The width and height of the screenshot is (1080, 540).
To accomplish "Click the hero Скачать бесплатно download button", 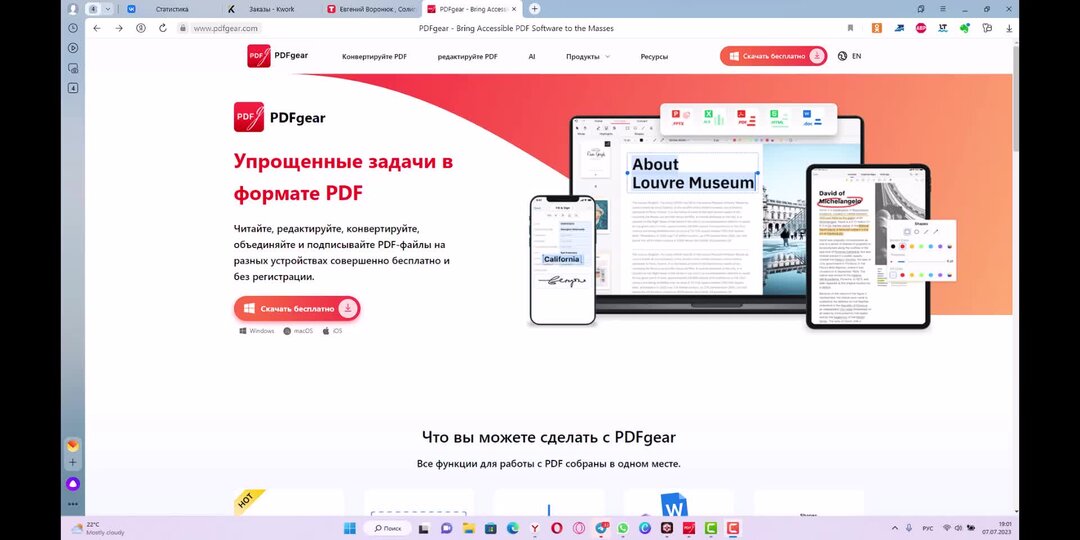I will [297, 309].
